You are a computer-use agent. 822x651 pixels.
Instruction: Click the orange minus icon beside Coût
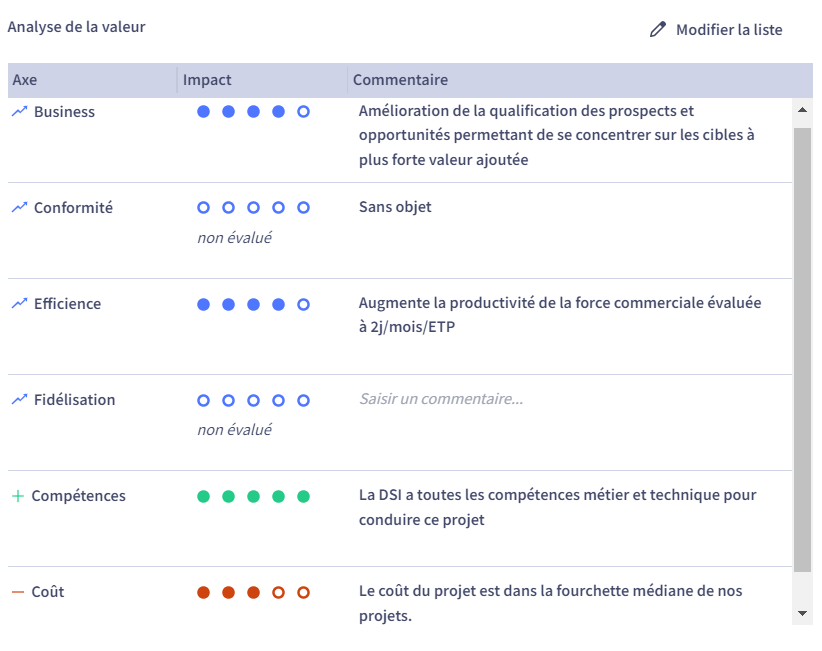(x=18, y=592)
